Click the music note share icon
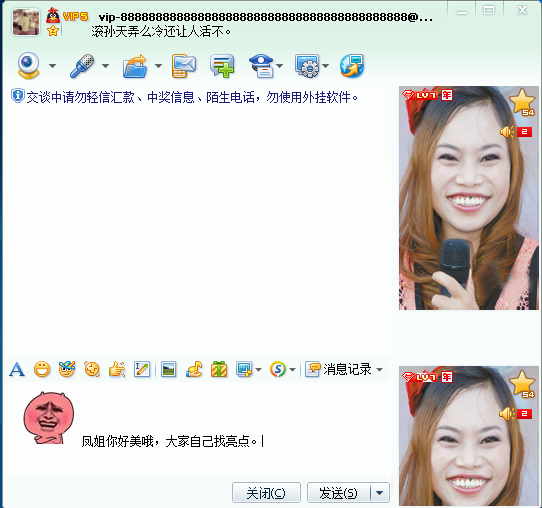The width and height of the screenshot is (542, 508). (194, 369)
